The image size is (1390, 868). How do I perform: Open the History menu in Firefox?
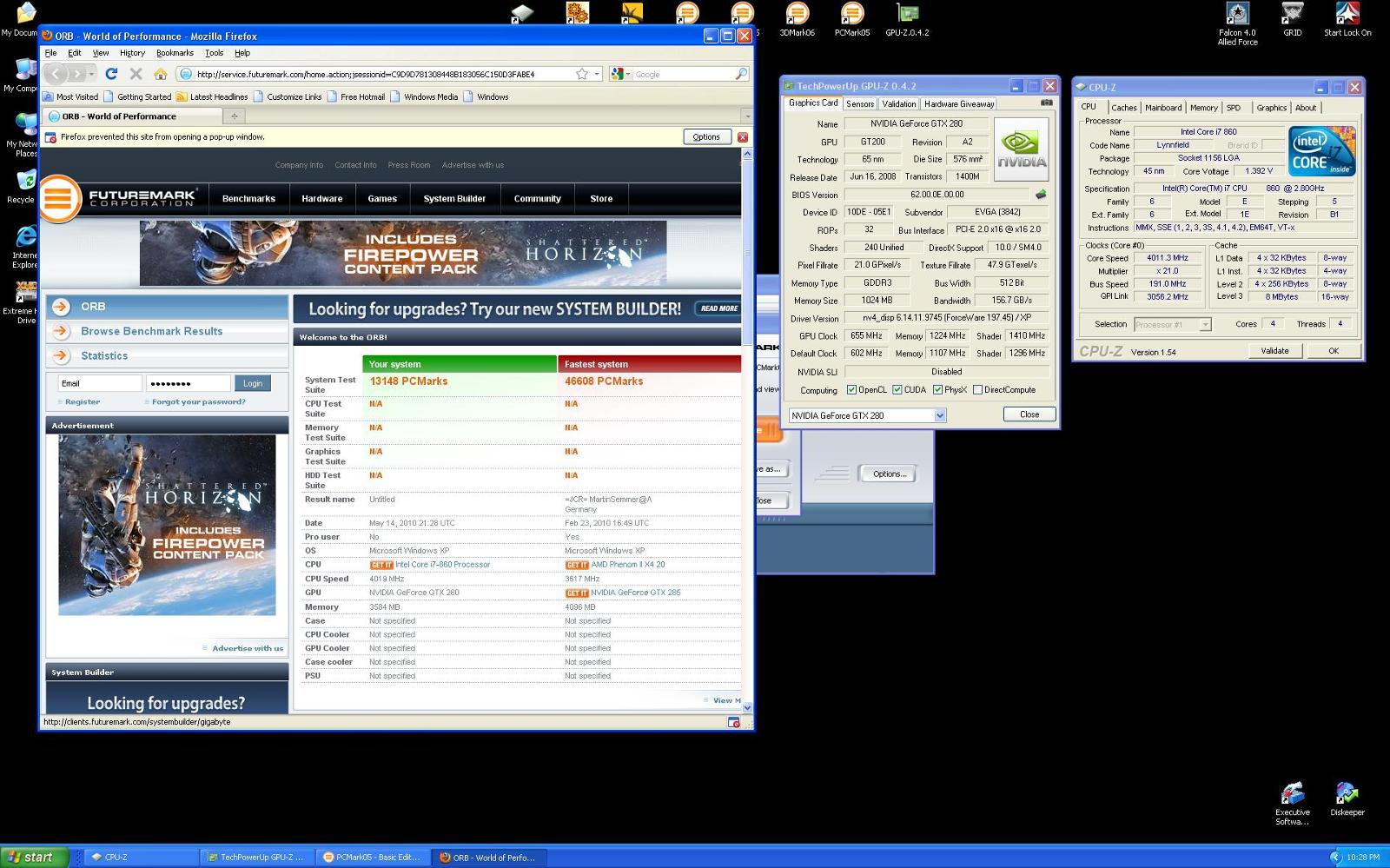coord(132,53)
